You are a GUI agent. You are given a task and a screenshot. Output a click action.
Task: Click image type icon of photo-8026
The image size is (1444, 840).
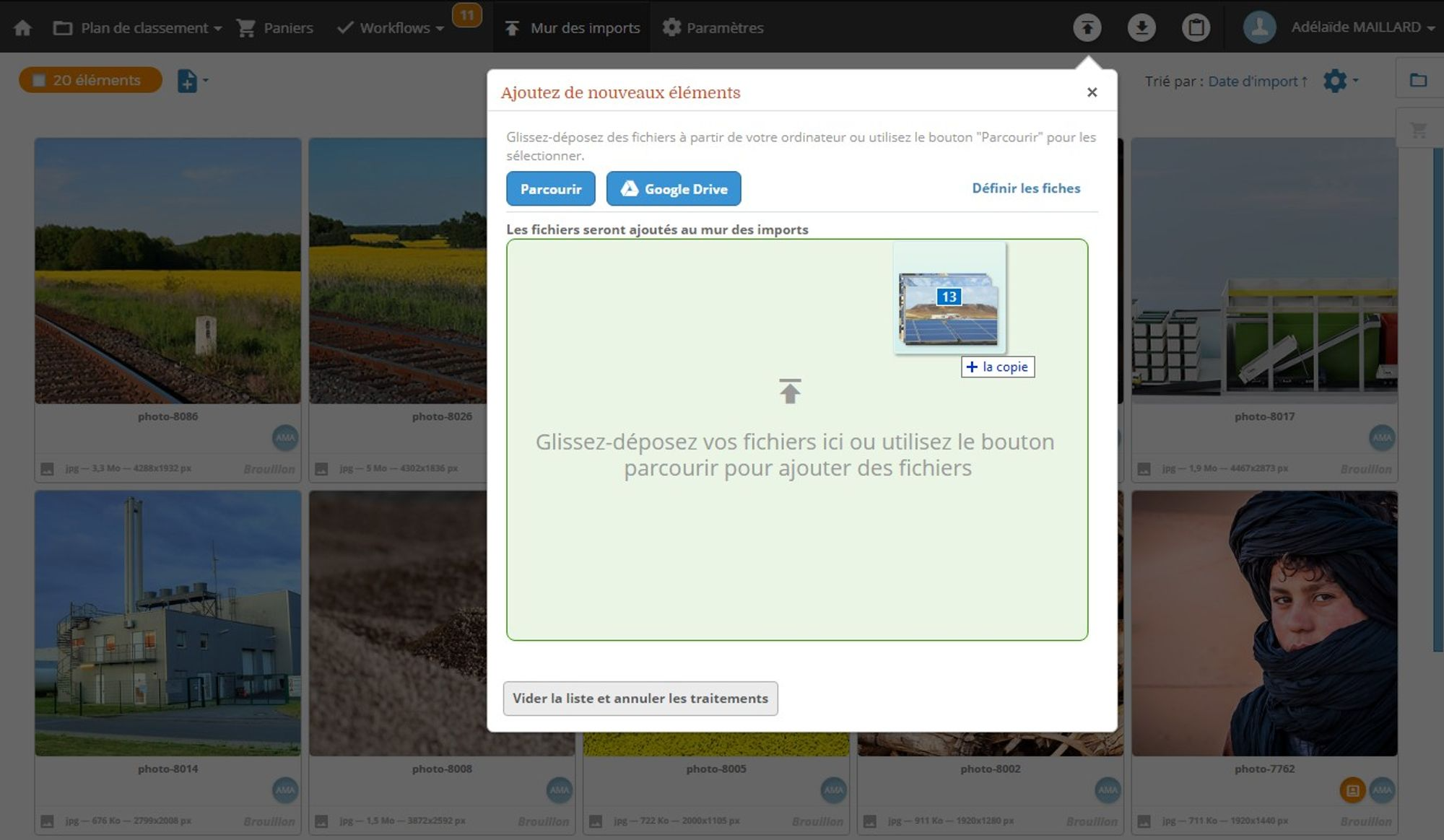point(322,469)
